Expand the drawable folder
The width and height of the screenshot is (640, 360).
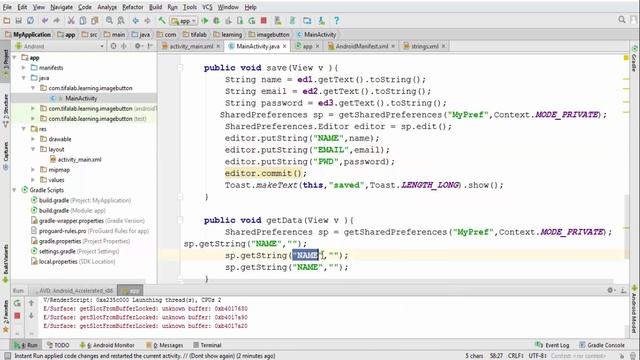(33, 139)
